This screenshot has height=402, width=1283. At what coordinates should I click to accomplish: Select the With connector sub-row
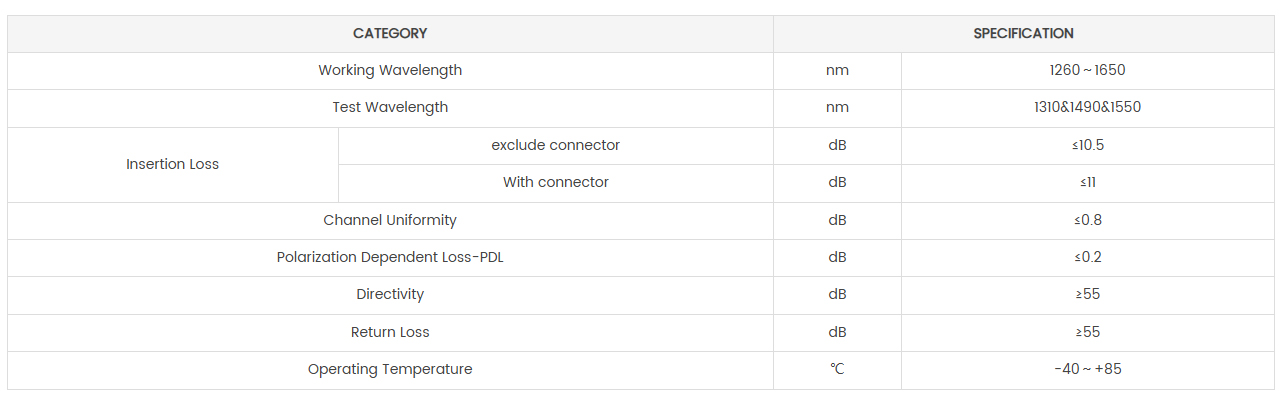coord(555,183)
